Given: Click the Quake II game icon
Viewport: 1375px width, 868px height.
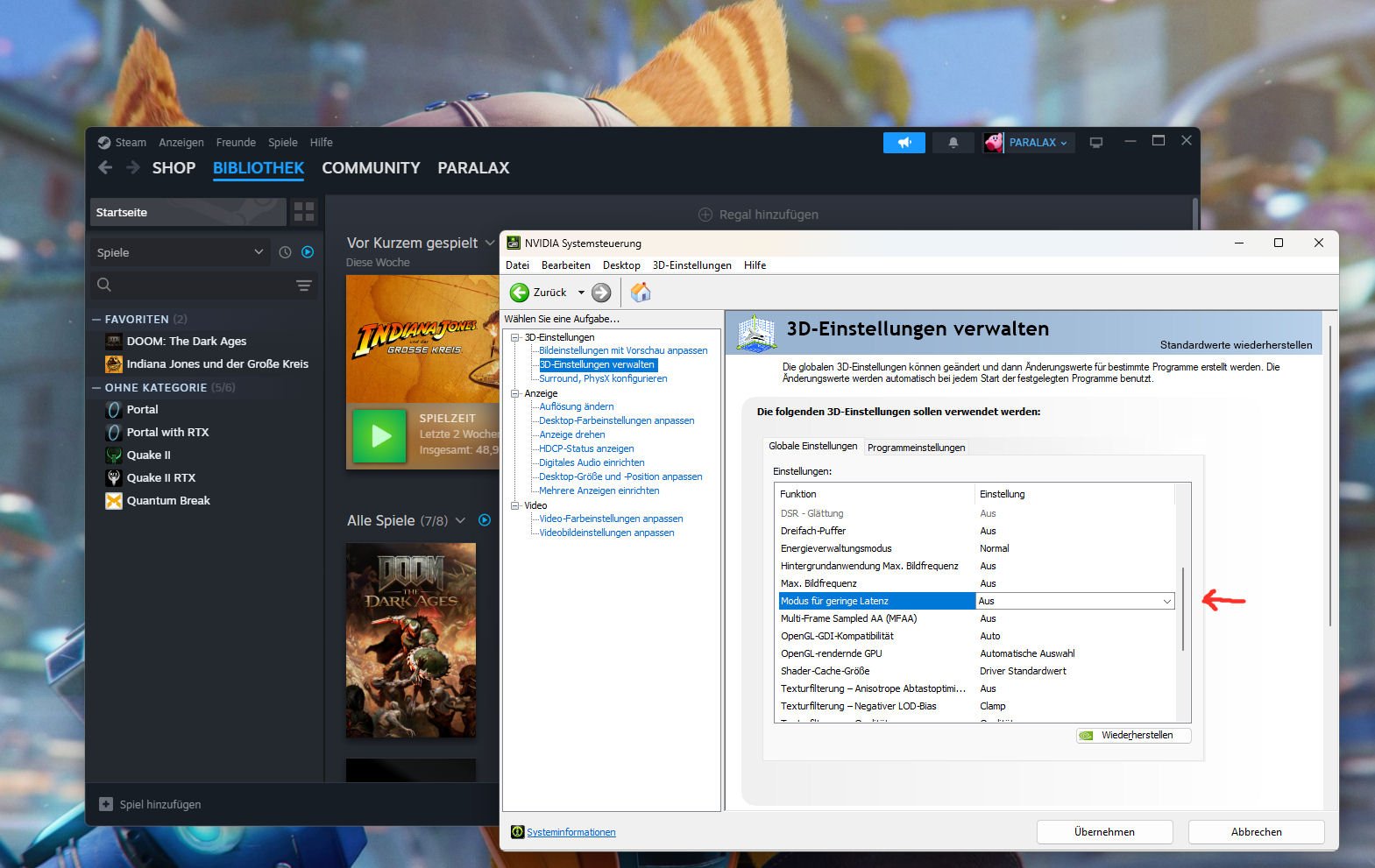Looking at the screenshot, I should pyautogui.click(x=114, y=455).
